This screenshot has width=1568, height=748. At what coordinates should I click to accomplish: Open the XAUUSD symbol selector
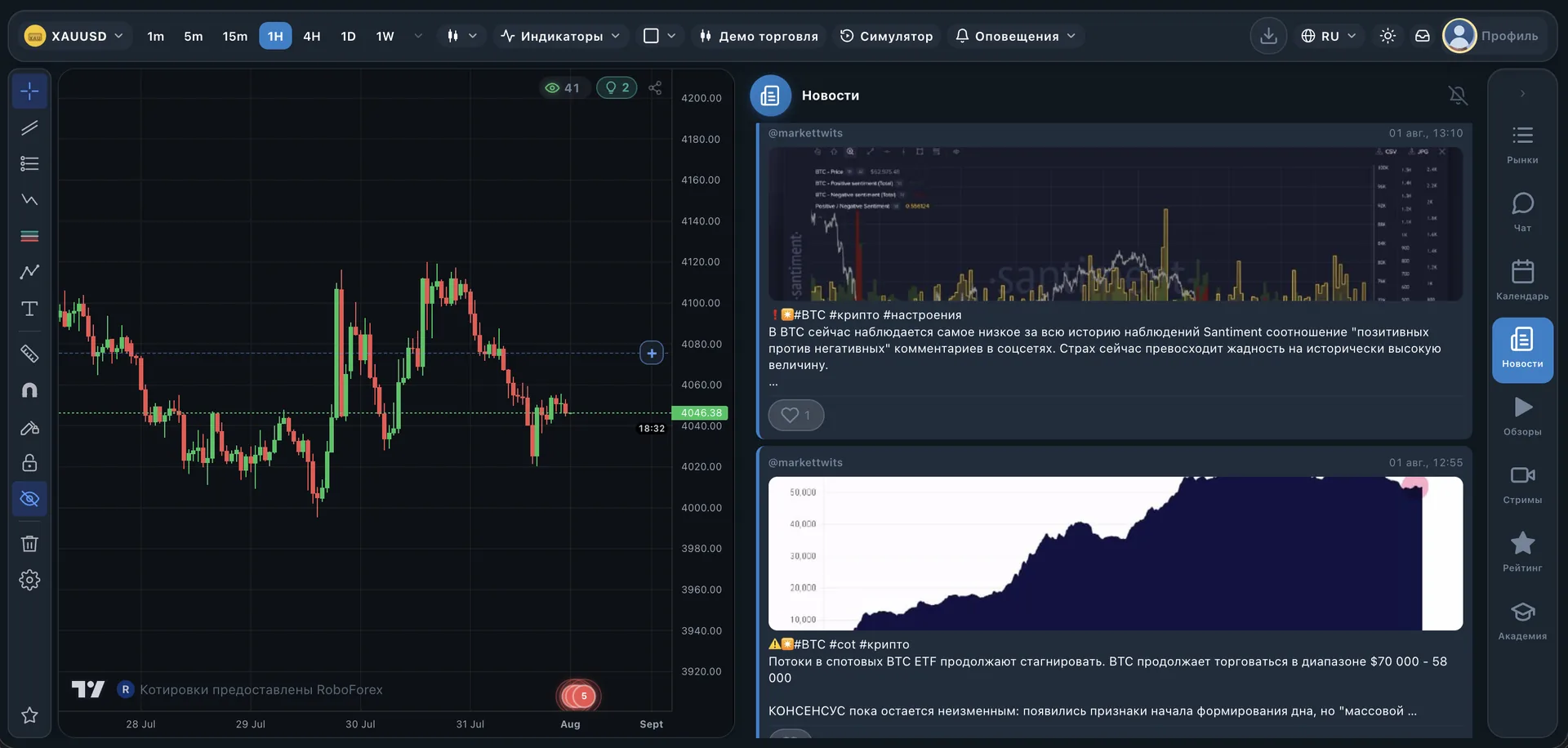74,36
